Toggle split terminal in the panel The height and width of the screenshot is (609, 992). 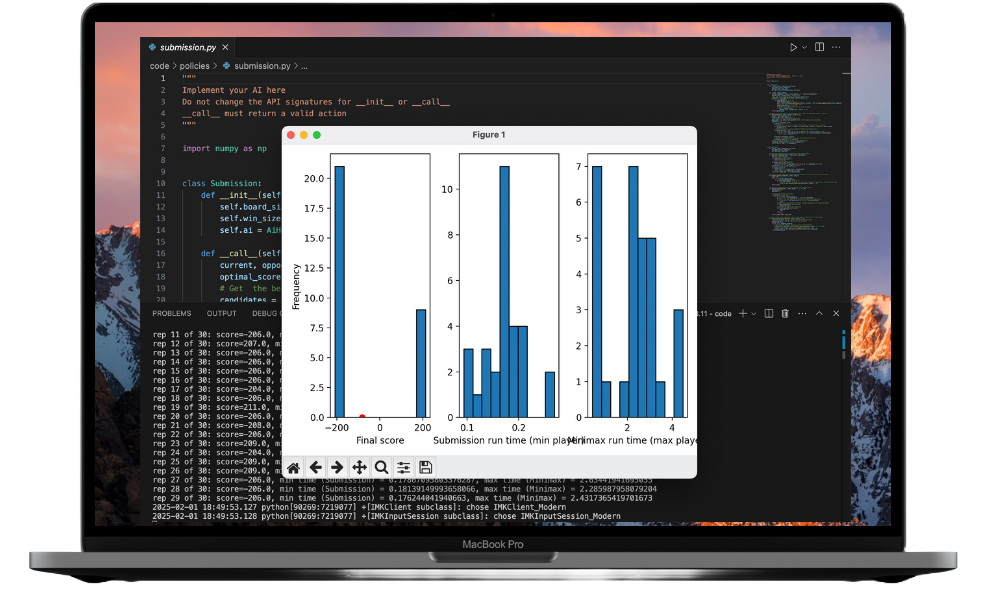pyautogui.click(x=768, y=314)
